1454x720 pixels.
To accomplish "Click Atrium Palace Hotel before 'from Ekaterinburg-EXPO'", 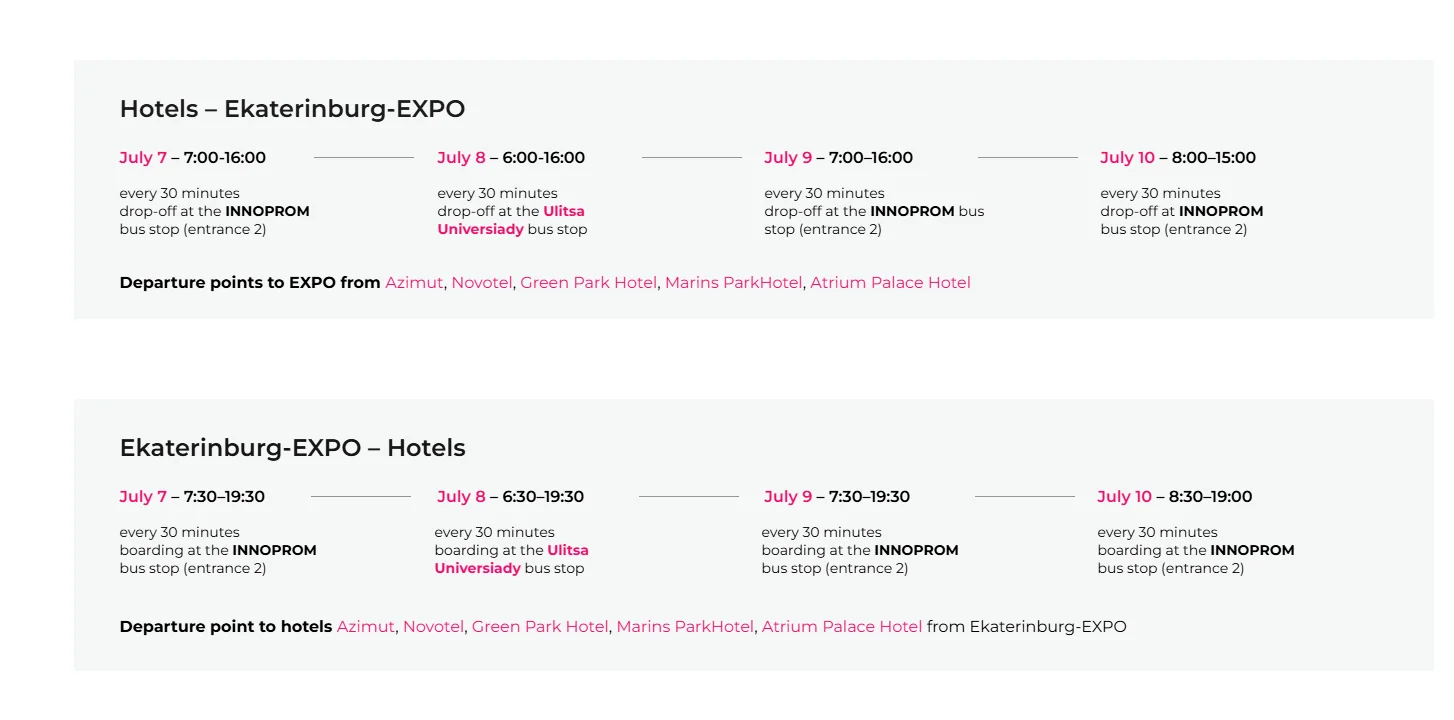I will click(x=842, y=627).
